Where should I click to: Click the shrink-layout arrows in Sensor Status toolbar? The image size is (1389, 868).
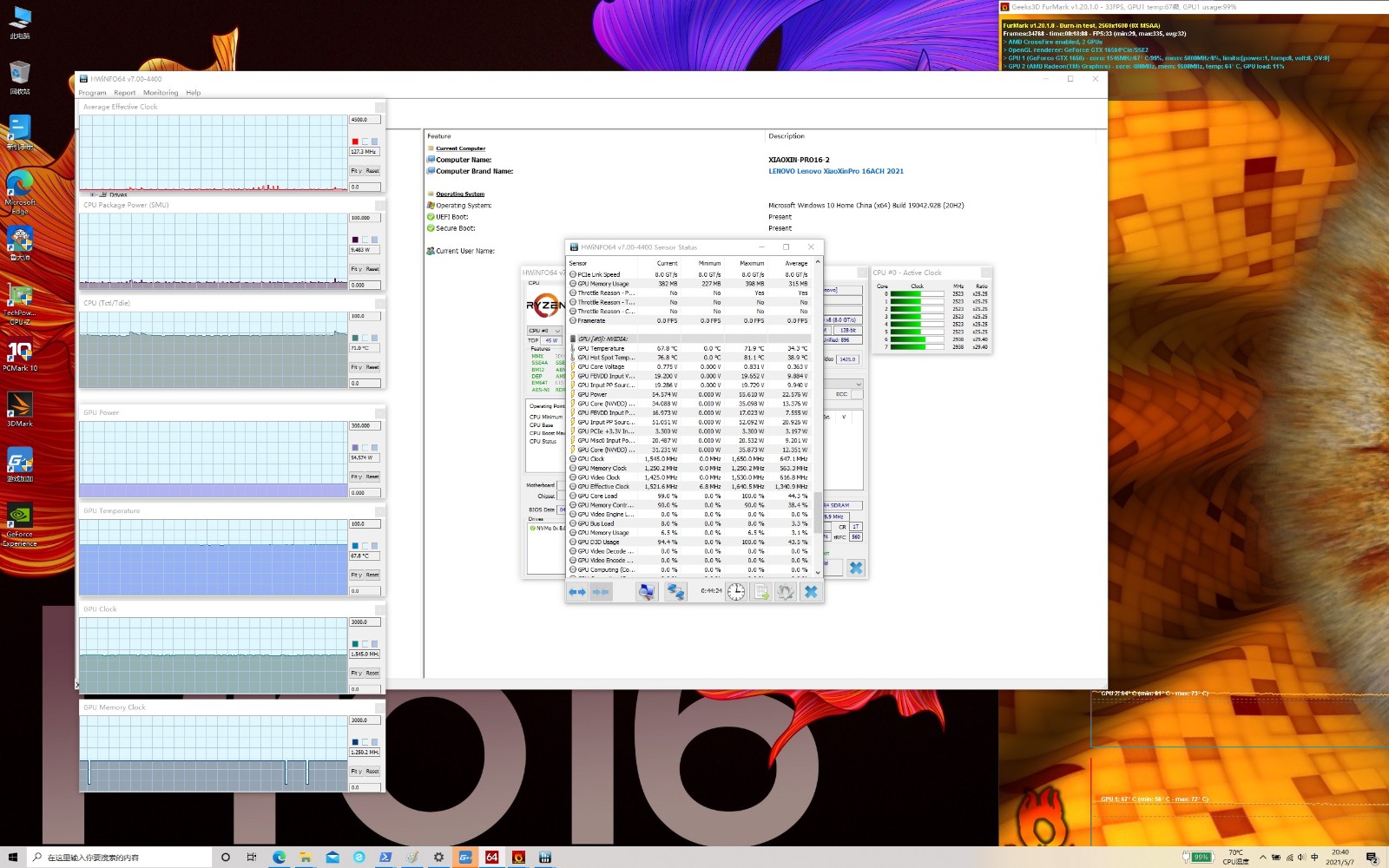click(x=601, y=592)
